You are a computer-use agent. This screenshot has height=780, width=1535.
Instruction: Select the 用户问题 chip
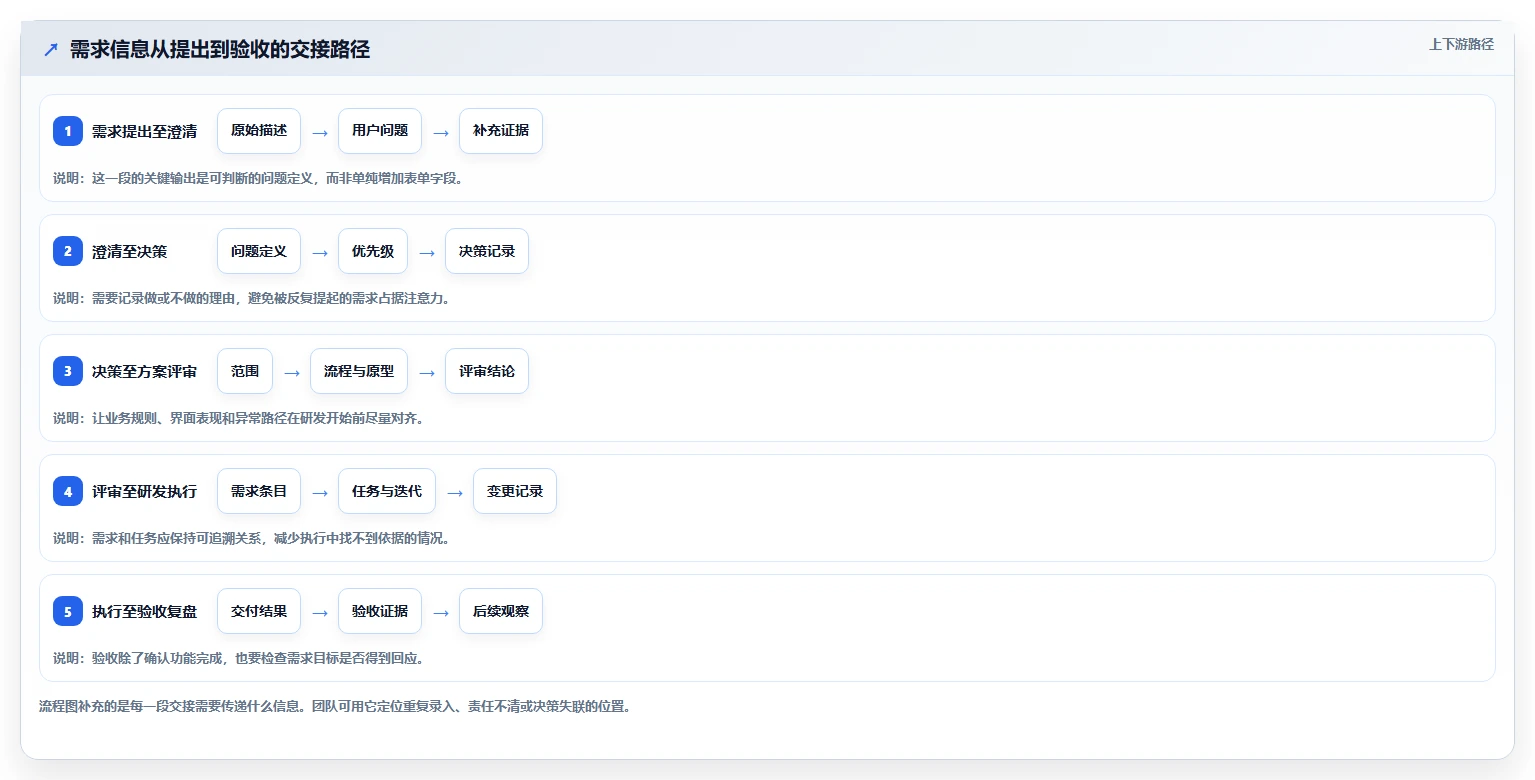coord(380,131)
